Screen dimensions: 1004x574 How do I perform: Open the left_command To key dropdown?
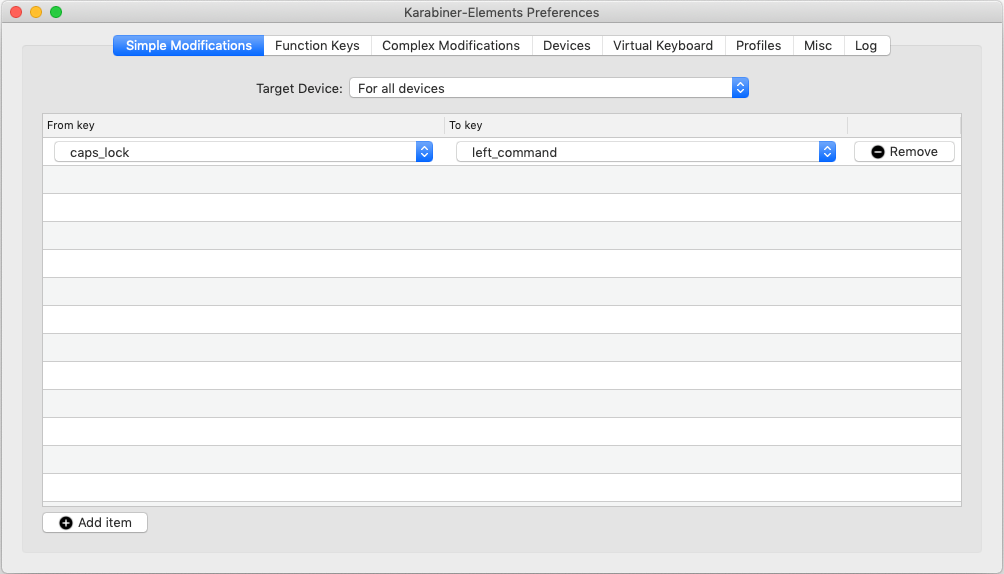click(x=645, y=152)
